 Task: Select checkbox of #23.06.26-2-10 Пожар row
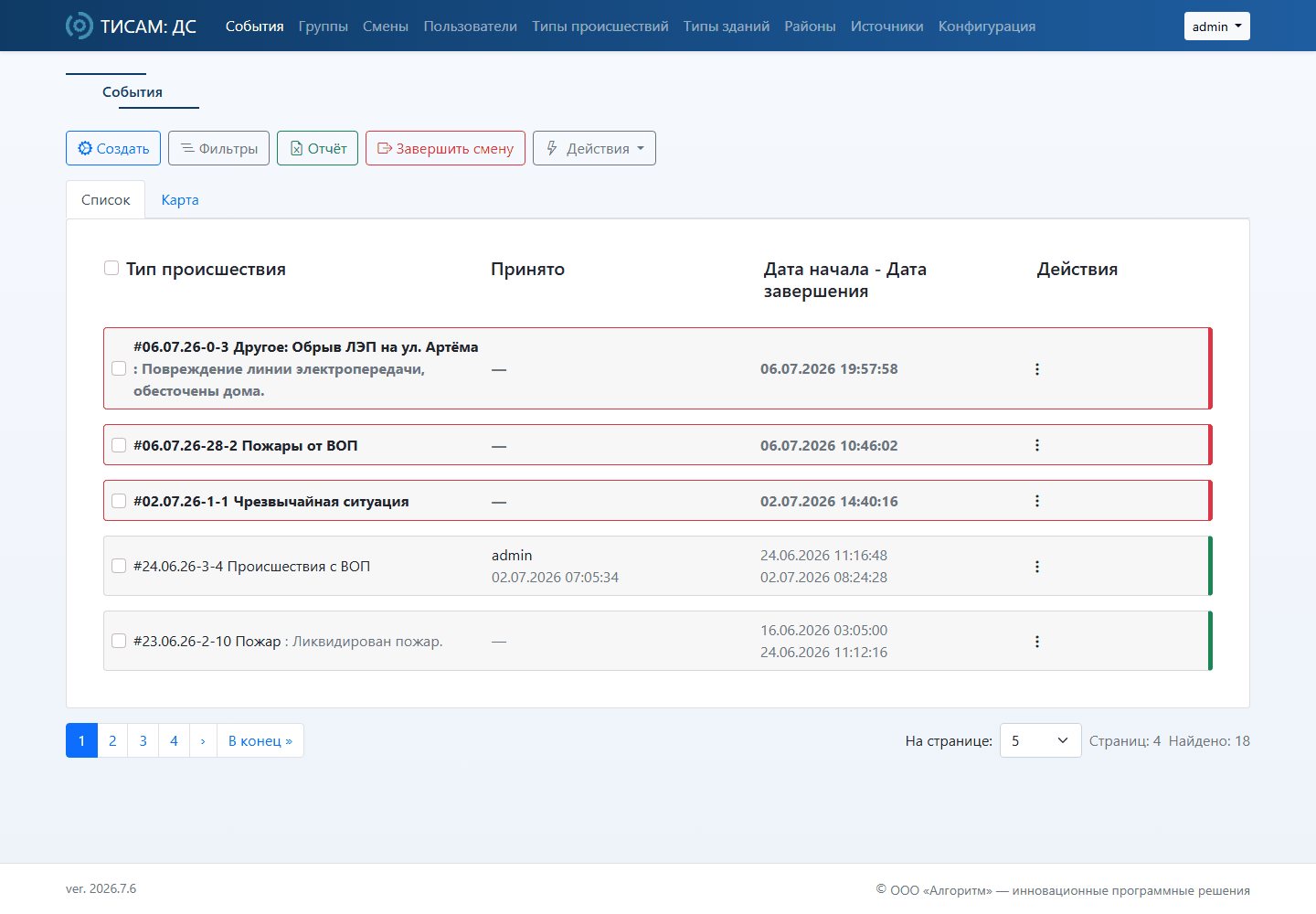coord(119,641)
